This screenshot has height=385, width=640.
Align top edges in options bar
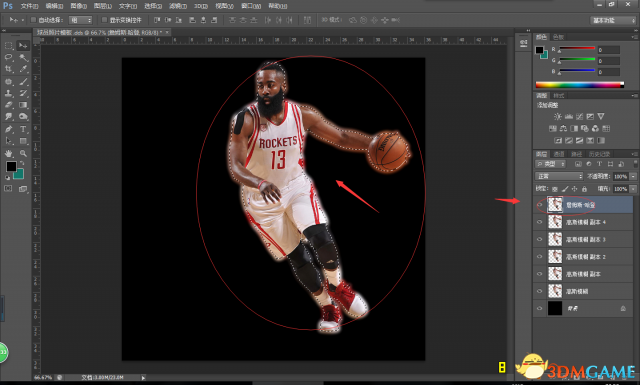point(157,20)
